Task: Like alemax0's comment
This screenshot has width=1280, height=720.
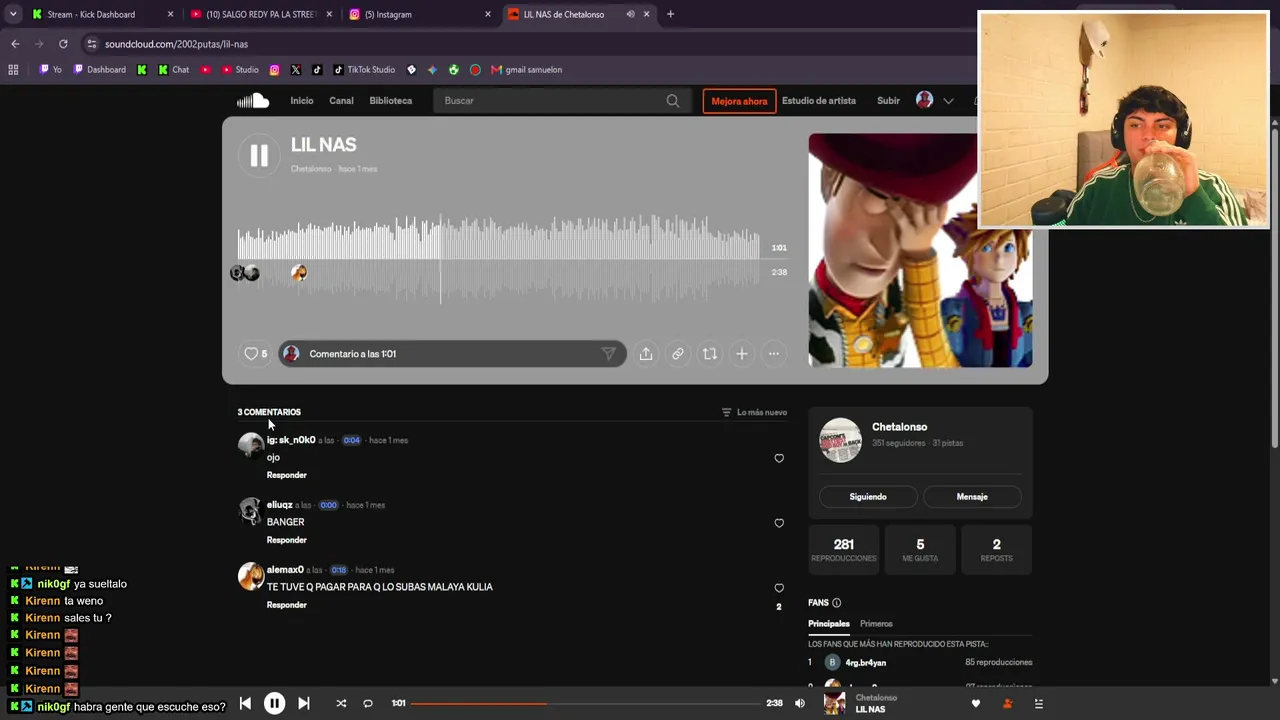Action: [x=779, y=588]
